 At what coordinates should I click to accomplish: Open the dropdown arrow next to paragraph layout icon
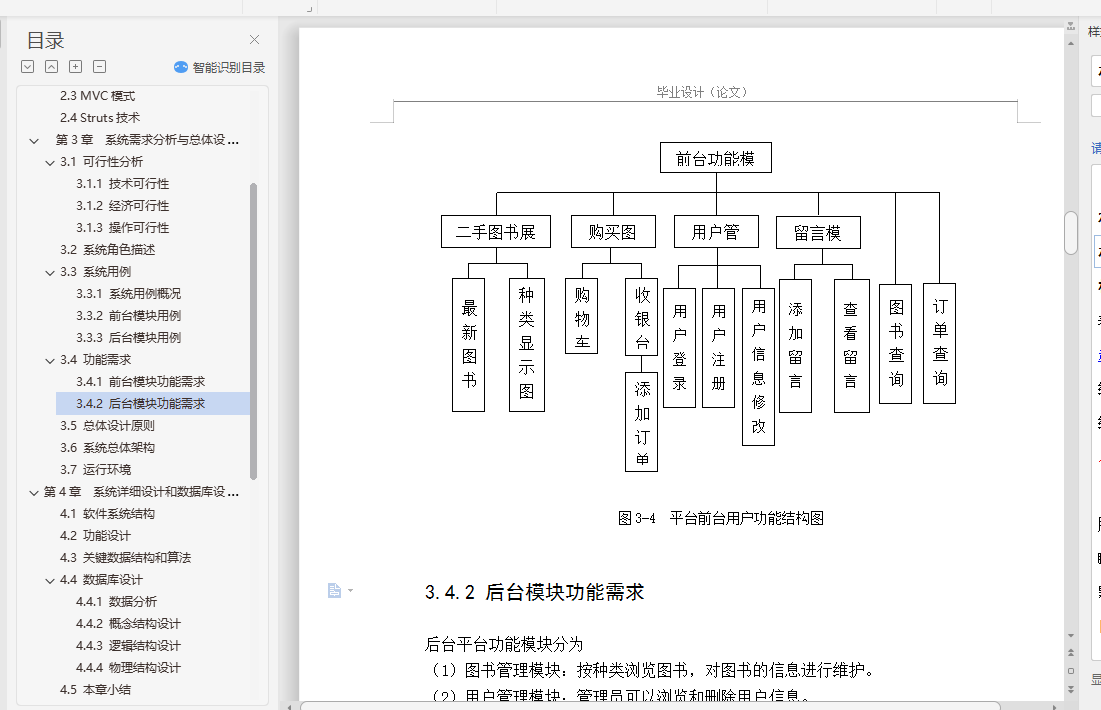coord(350,591)
